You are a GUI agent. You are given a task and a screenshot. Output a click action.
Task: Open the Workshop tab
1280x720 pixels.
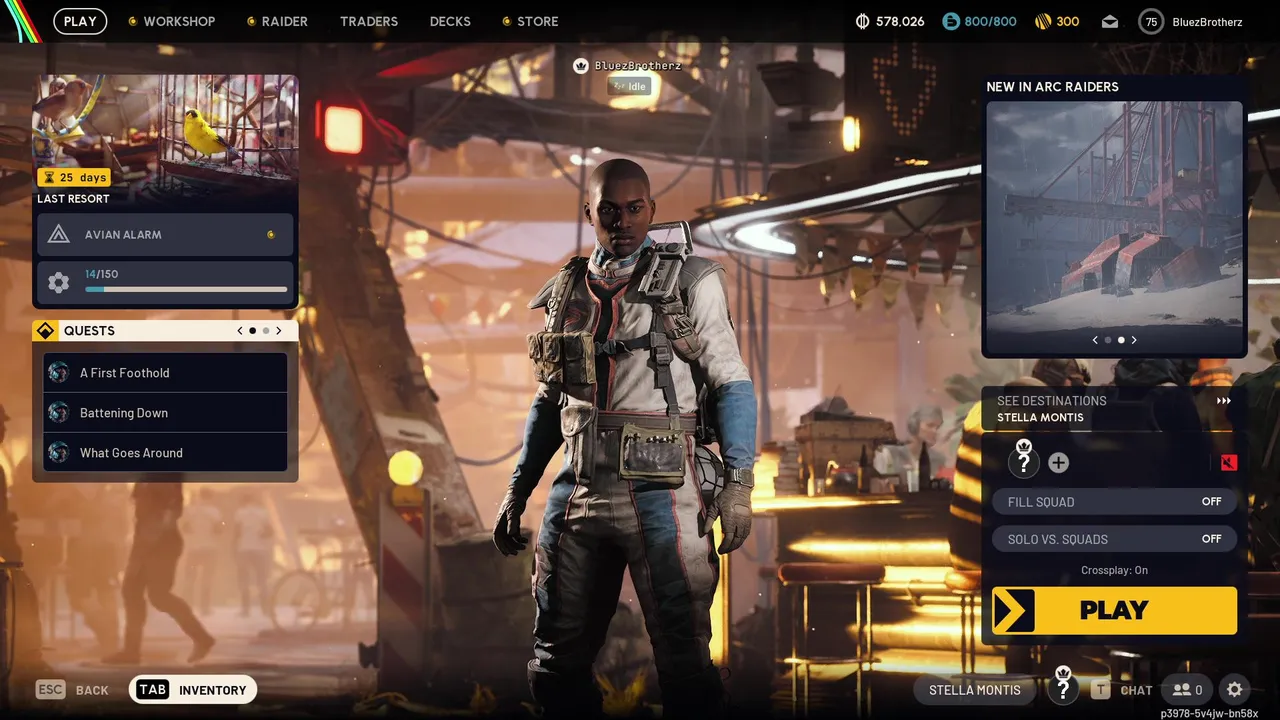[172, 21]
